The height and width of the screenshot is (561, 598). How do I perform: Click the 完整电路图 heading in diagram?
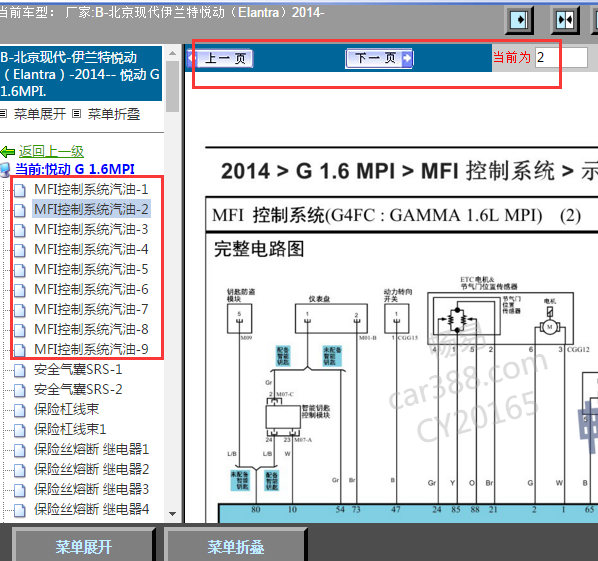click(259, 249)
